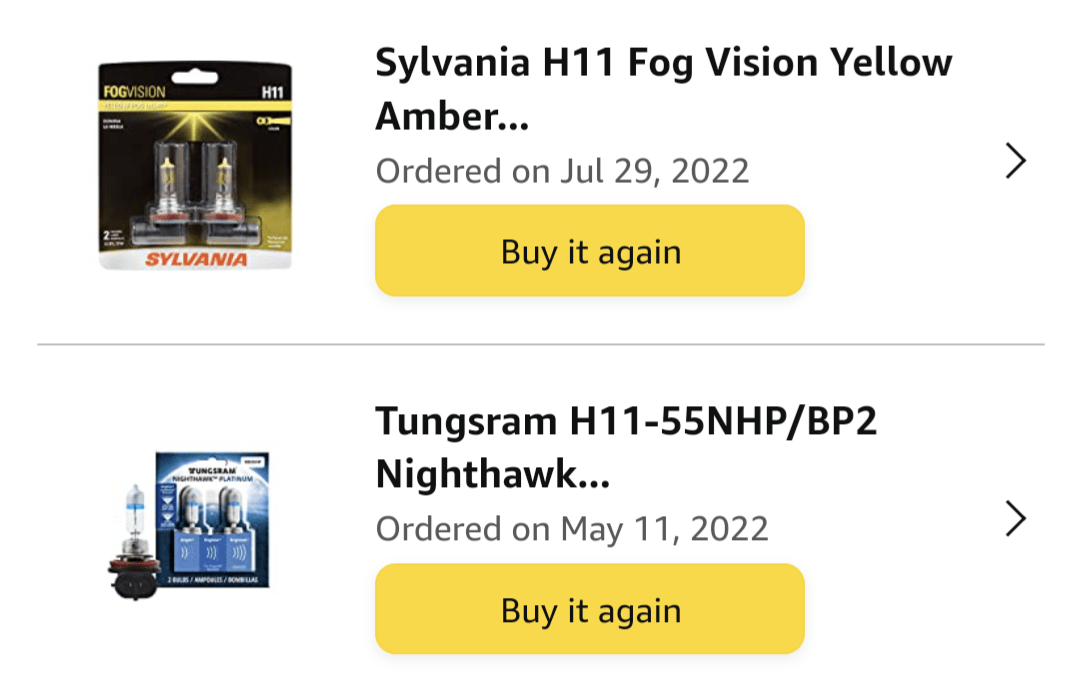Open the Tungsram Nighthawk product thumbnail
This screenshot has height=678, width=1080.
(189, 524)
